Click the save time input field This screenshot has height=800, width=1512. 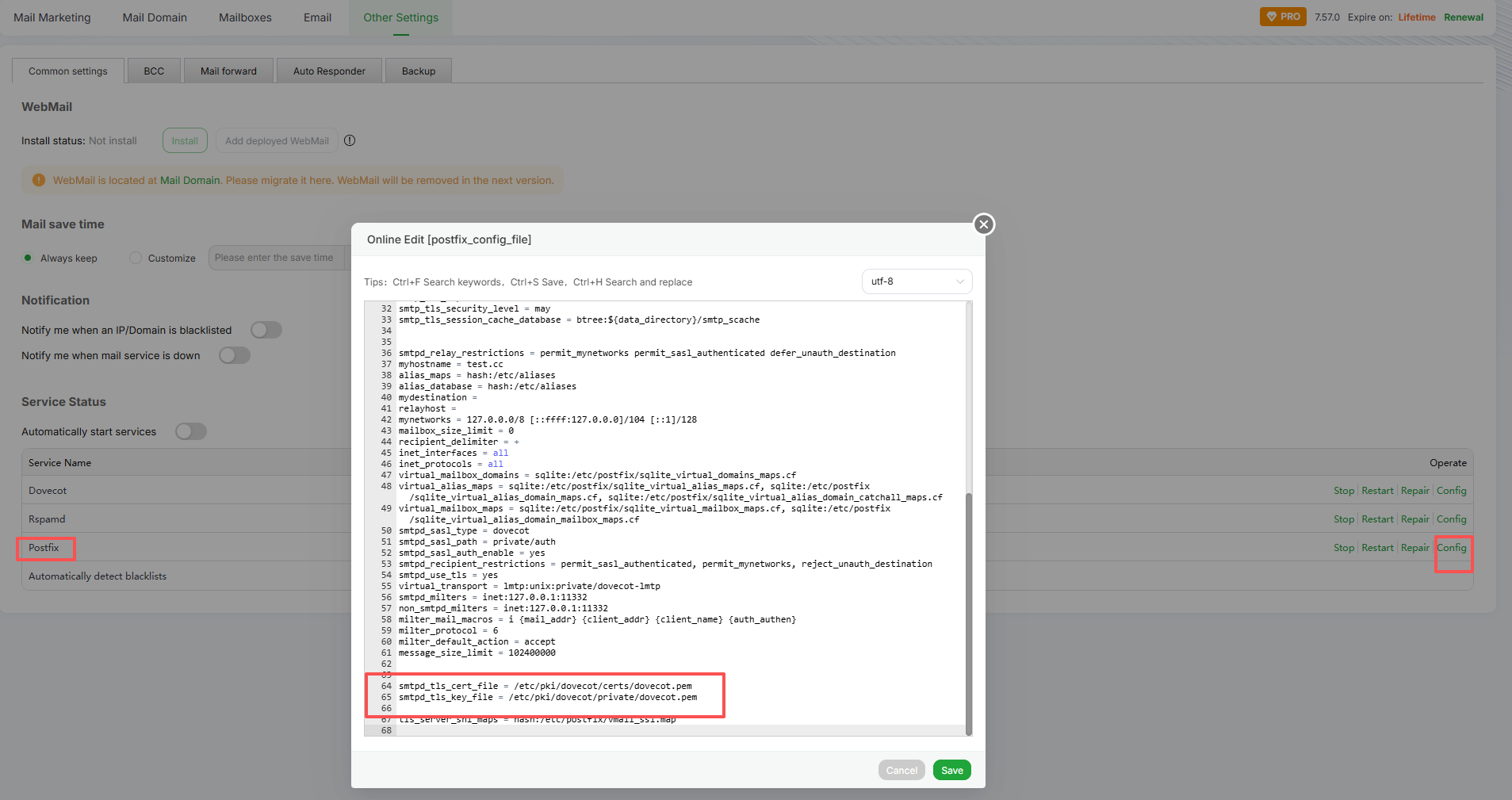pos(277,258)
